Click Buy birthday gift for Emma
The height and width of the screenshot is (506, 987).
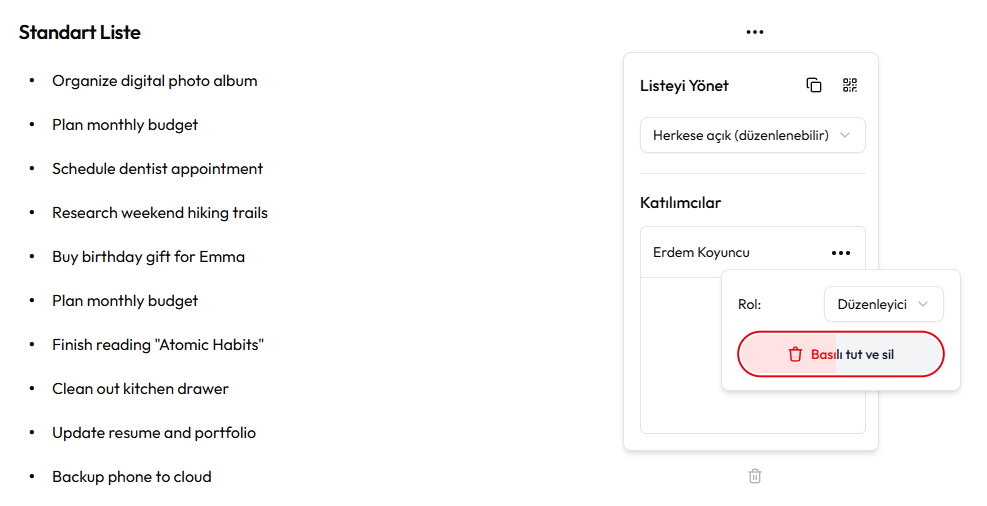[x=149, y=257]
